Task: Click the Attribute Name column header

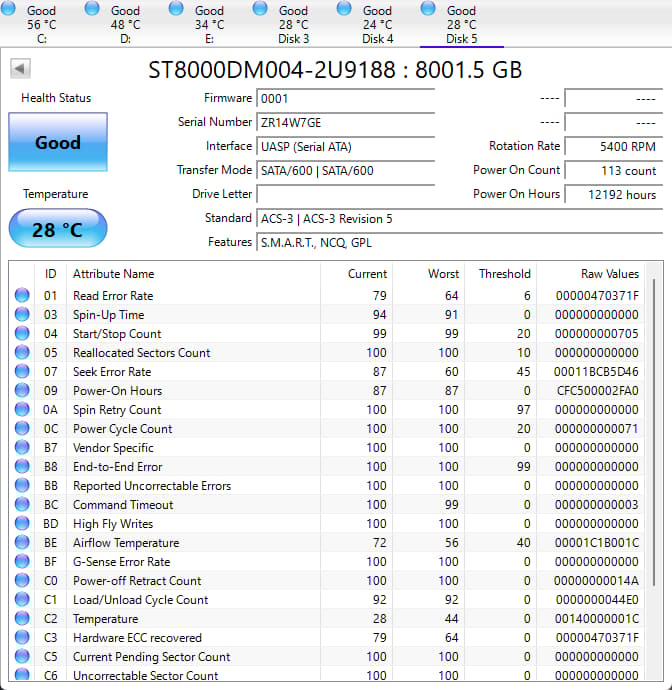Action: point(194,274)
